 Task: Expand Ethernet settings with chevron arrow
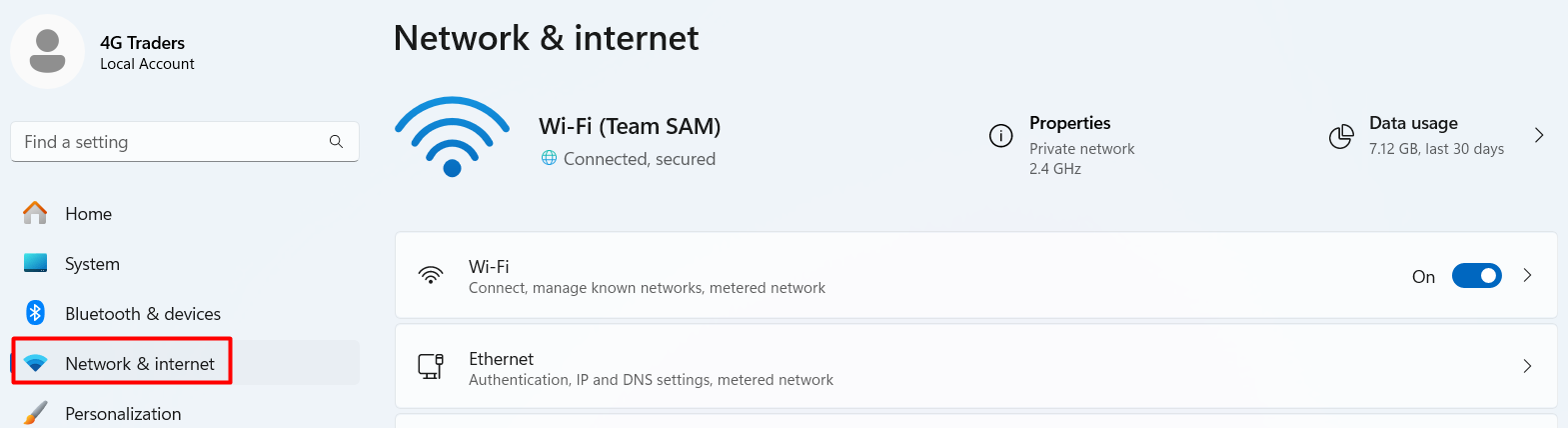(1527, 366)
